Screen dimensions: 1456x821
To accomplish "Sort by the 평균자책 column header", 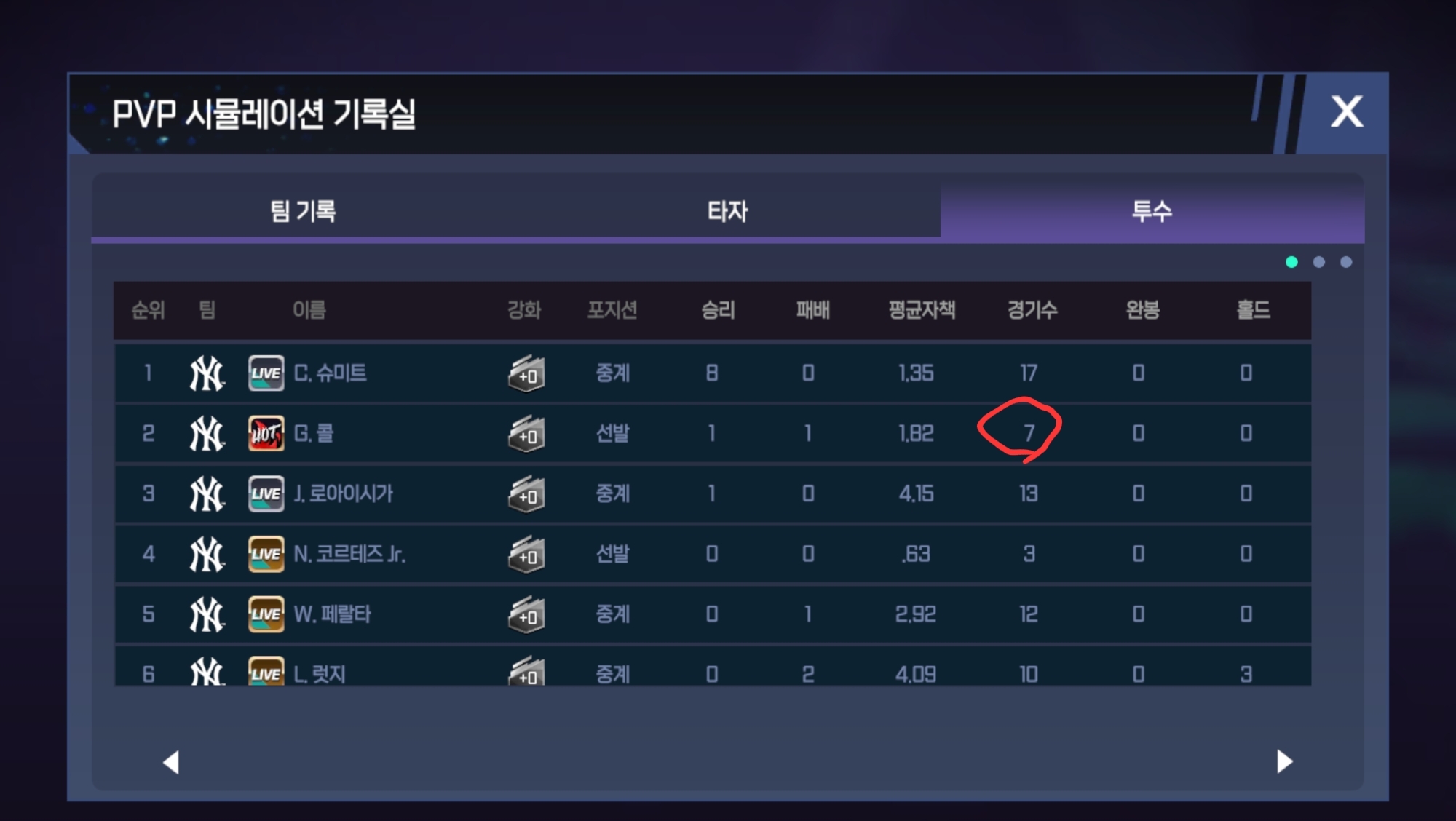I will (x=922, y=310).
